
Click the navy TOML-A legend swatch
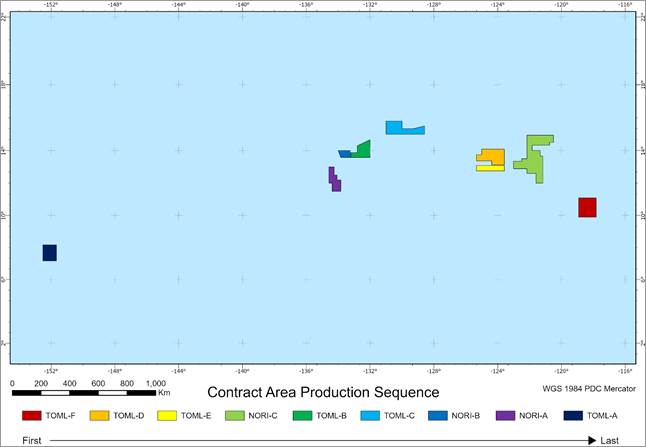573,415
